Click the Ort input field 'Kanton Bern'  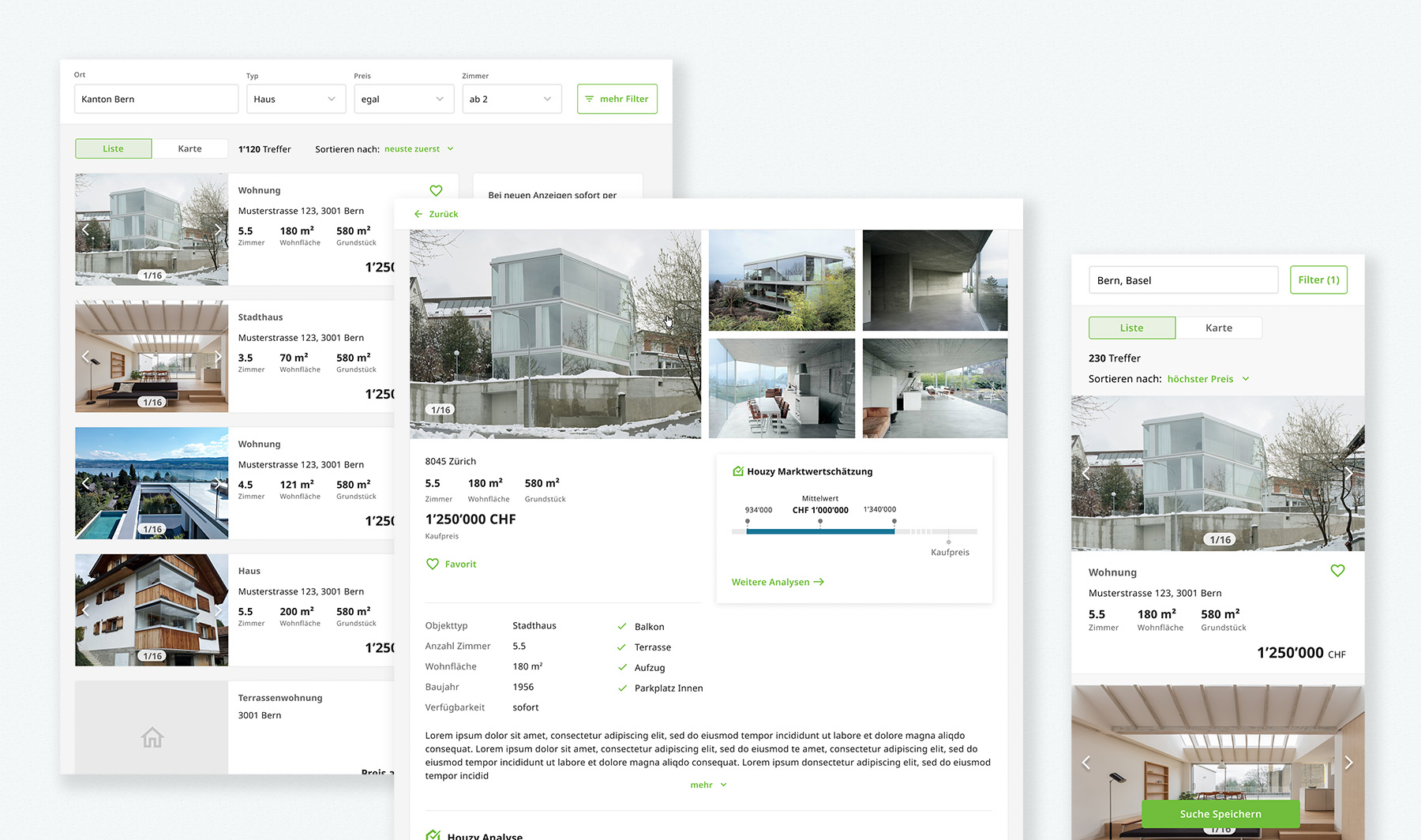coord(156,99)
